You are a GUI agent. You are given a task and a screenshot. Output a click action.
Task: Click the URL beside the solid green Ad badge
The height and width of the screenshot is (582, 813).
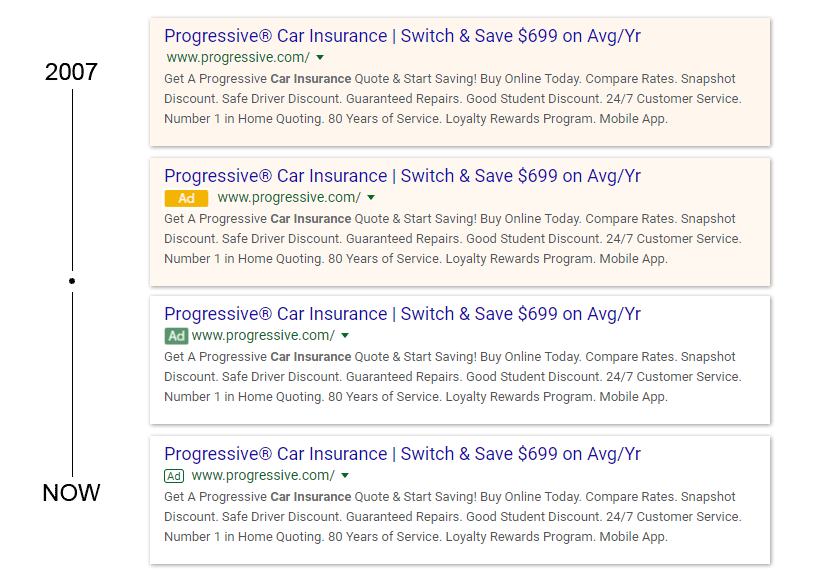point(263,336)
